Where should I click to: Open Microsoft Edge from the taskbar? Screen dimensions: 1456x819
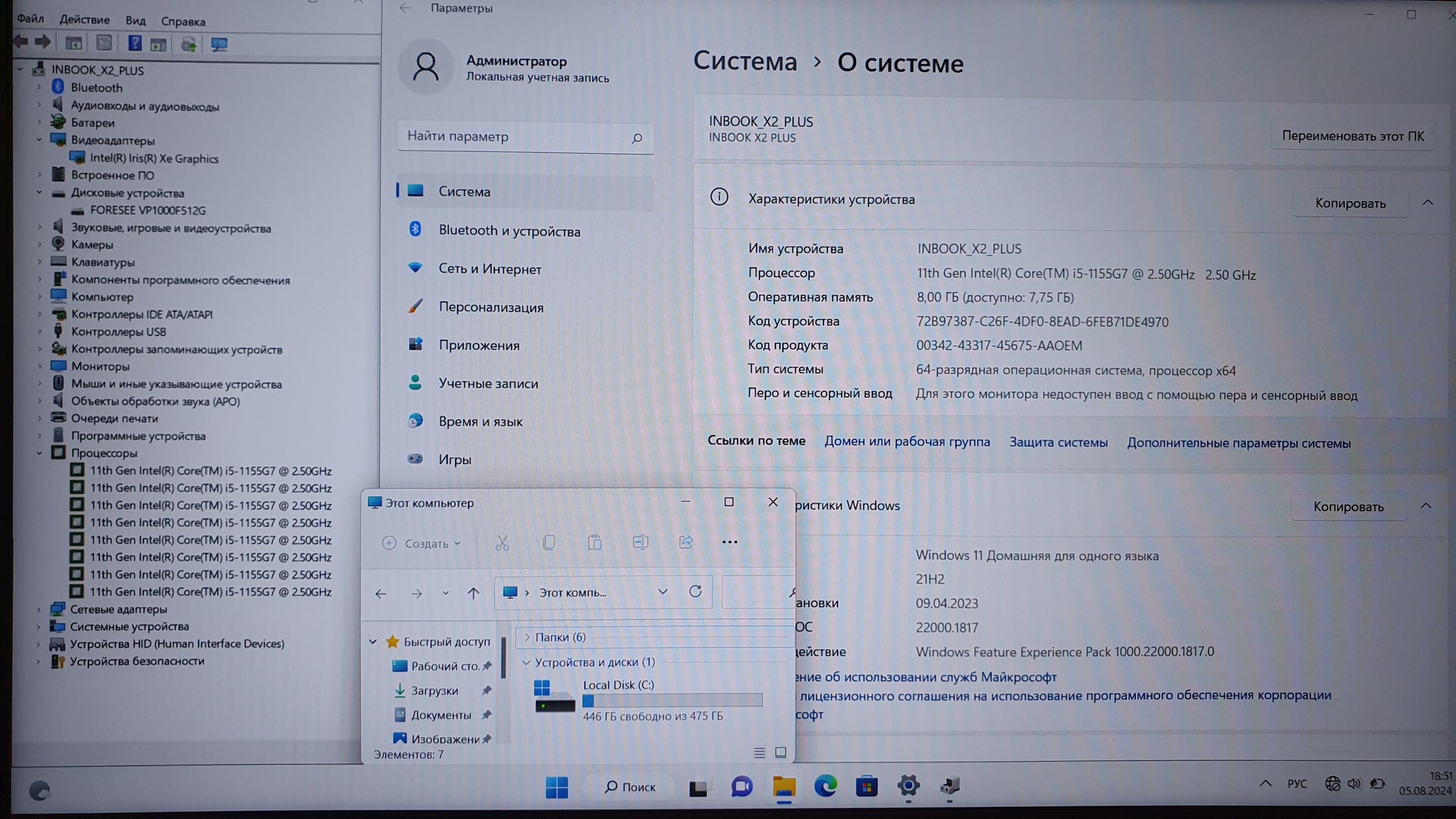tap(825, 786)
